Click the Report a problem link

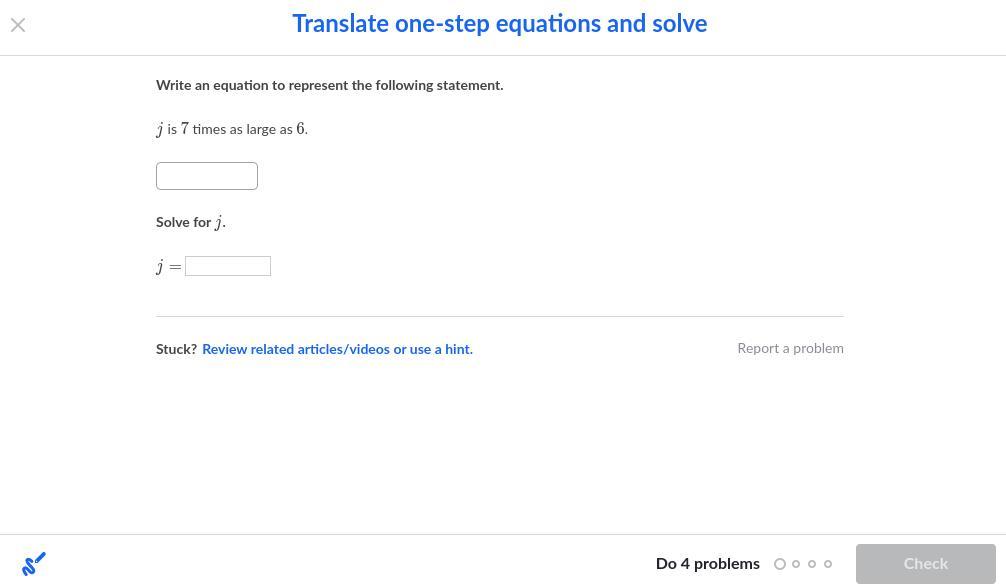pos(790,348)
